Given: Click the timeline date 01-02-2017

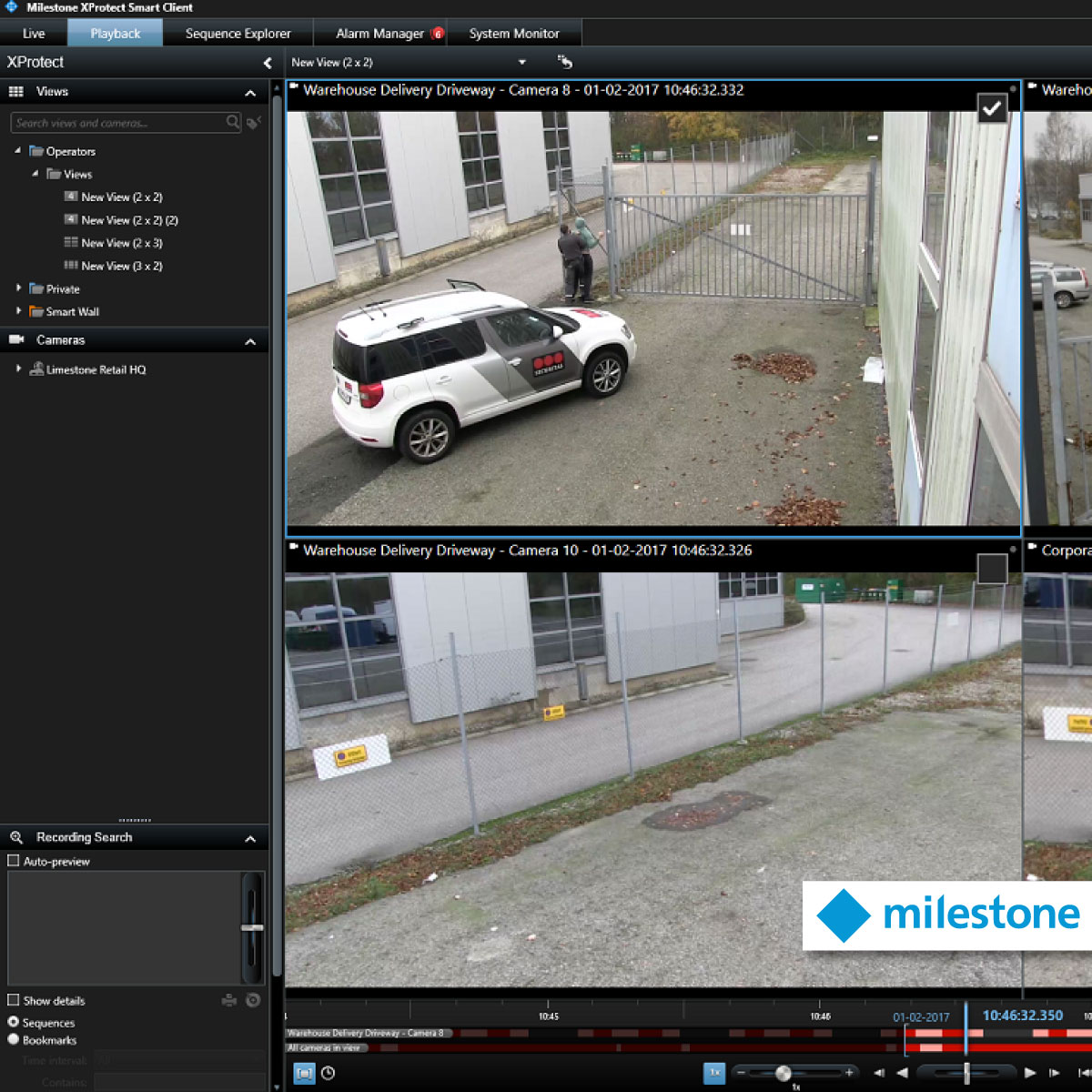Looking at the screenshot, I should pyautogui.click(x=921, y=1017).
